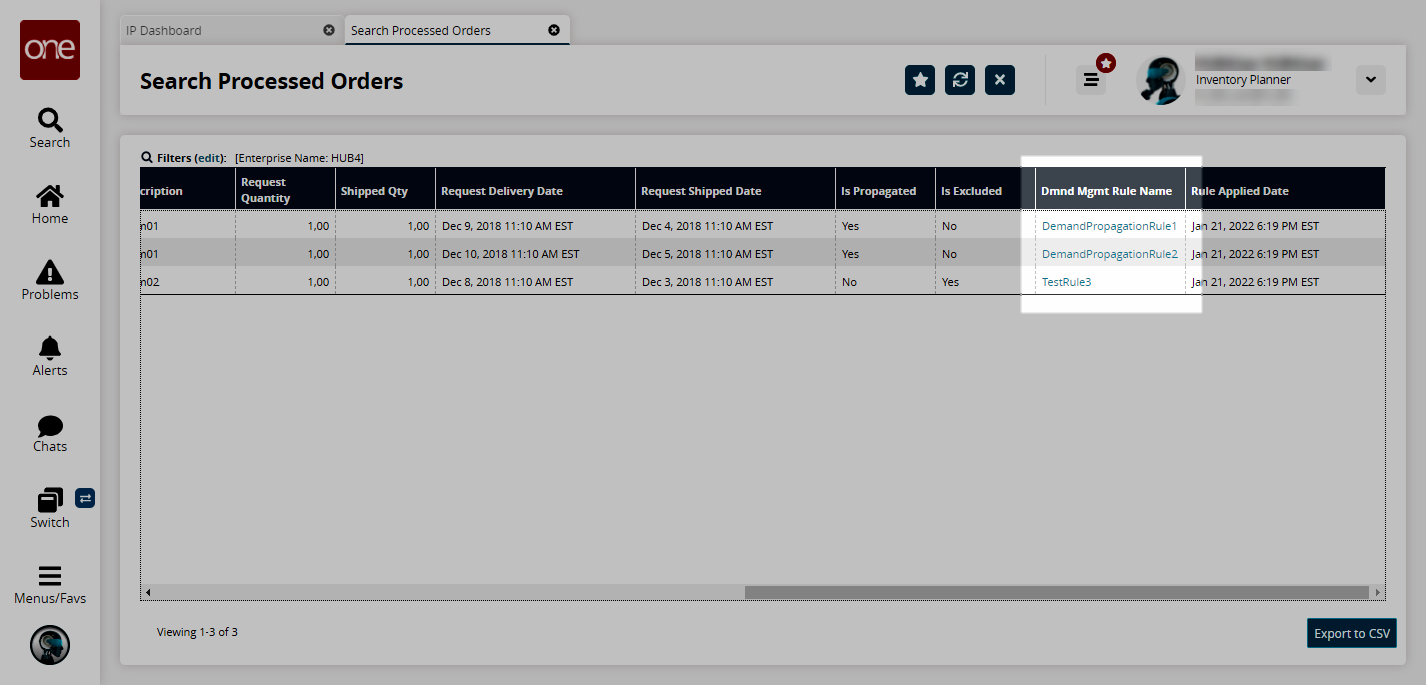The image size is (1426, 685).
Task: Click the Filters edit link
Action: click(x=210, y=158)
